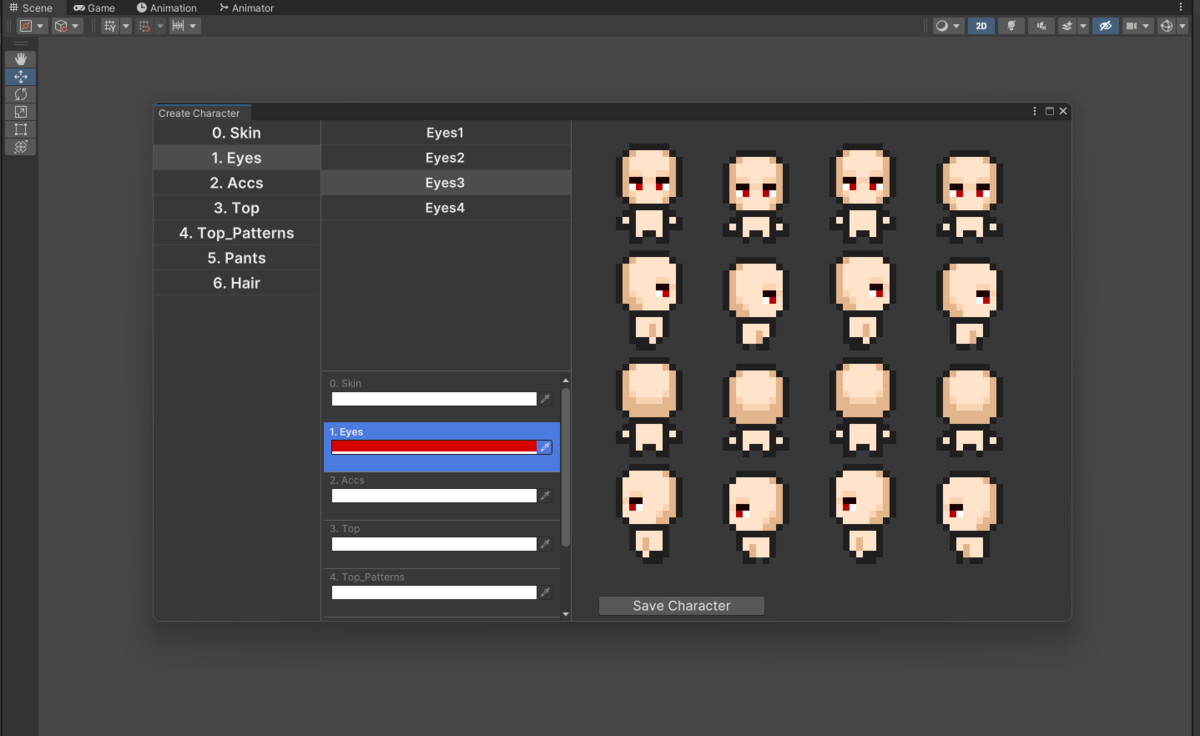Click the top-left front-facing character sprite
This screenshot has width=1200, height=736.
tap(649, 194)
